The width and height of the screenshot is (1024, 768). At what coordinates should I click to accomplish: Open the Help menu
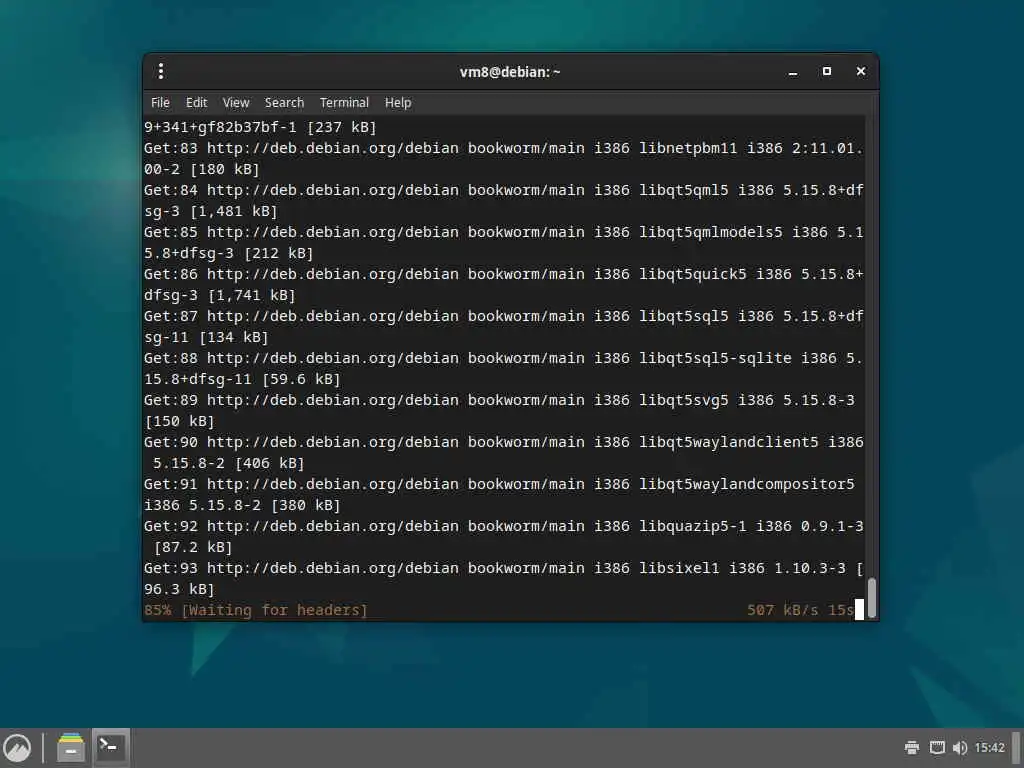coord(398,103)
